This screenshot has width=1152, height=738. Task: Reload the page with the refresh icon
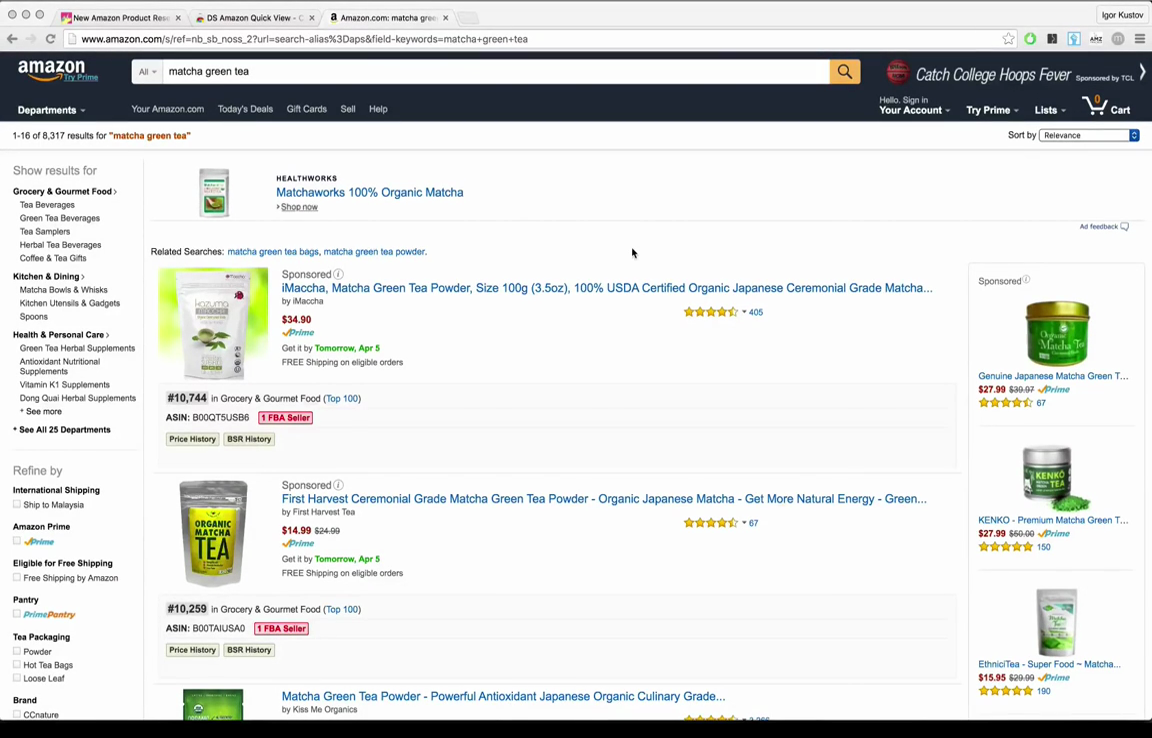coord(50,39)
